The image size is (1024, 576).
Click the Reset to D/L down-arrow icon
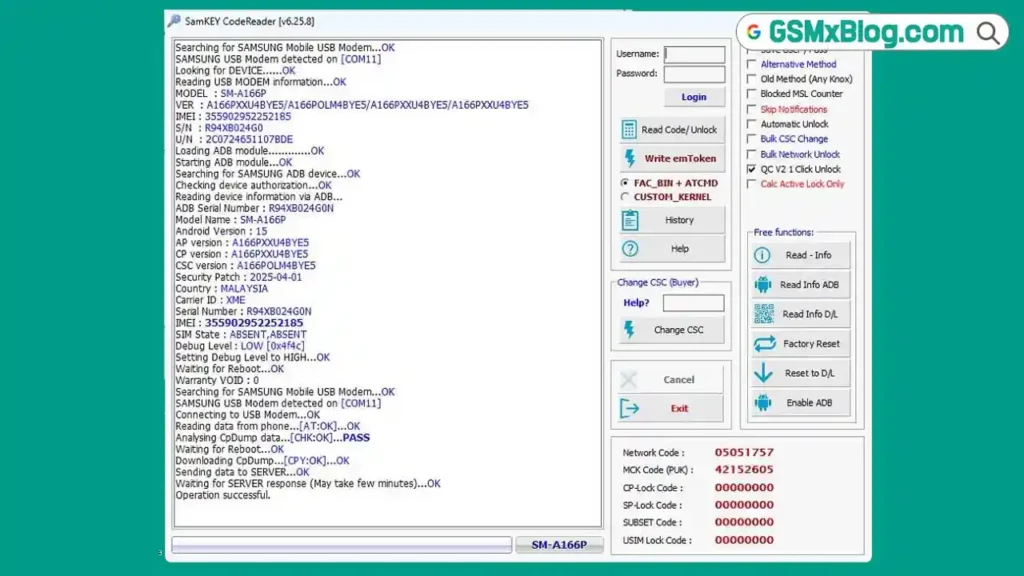click(763, 373)
